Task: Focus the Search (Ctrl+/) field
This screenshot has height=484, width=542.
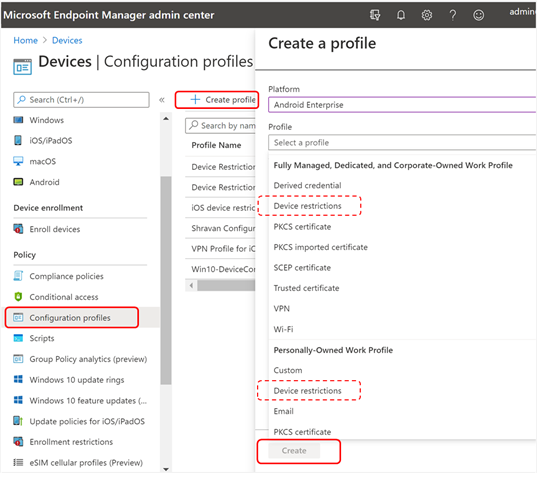Action: click(x=82, y=101)
